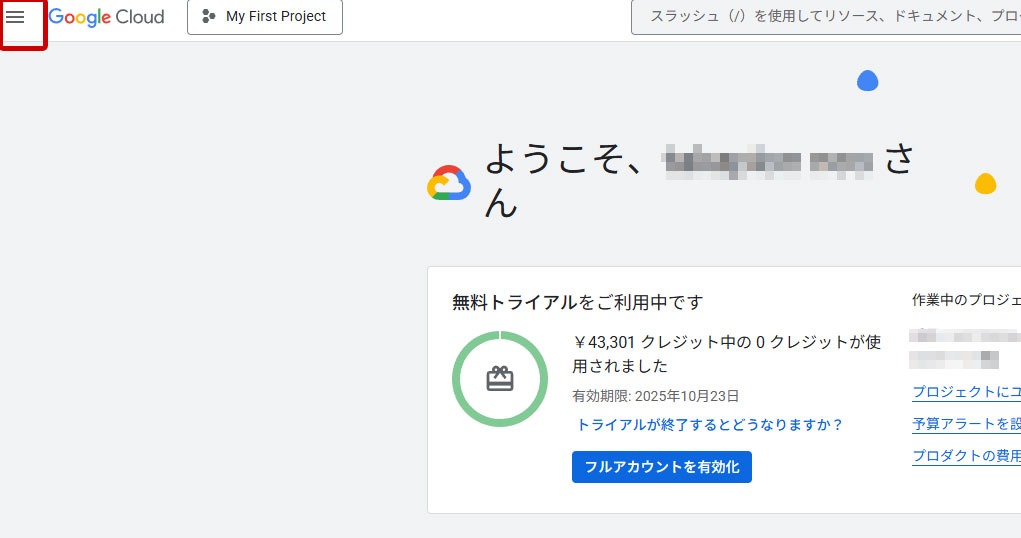Viewport: 1021px width, 538px height.
Task: Select the ￥43,301 クレジット usage text
Action: (x=727, y=354)
